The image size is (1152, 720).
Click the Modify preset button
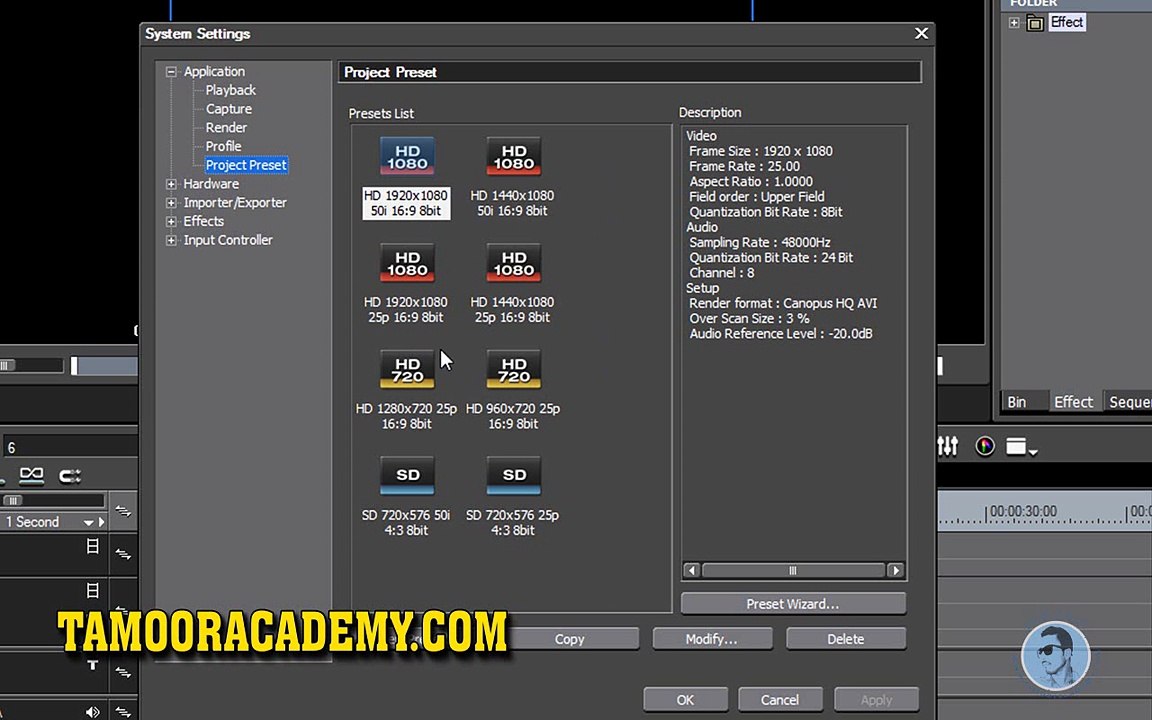tap(711, 639)
